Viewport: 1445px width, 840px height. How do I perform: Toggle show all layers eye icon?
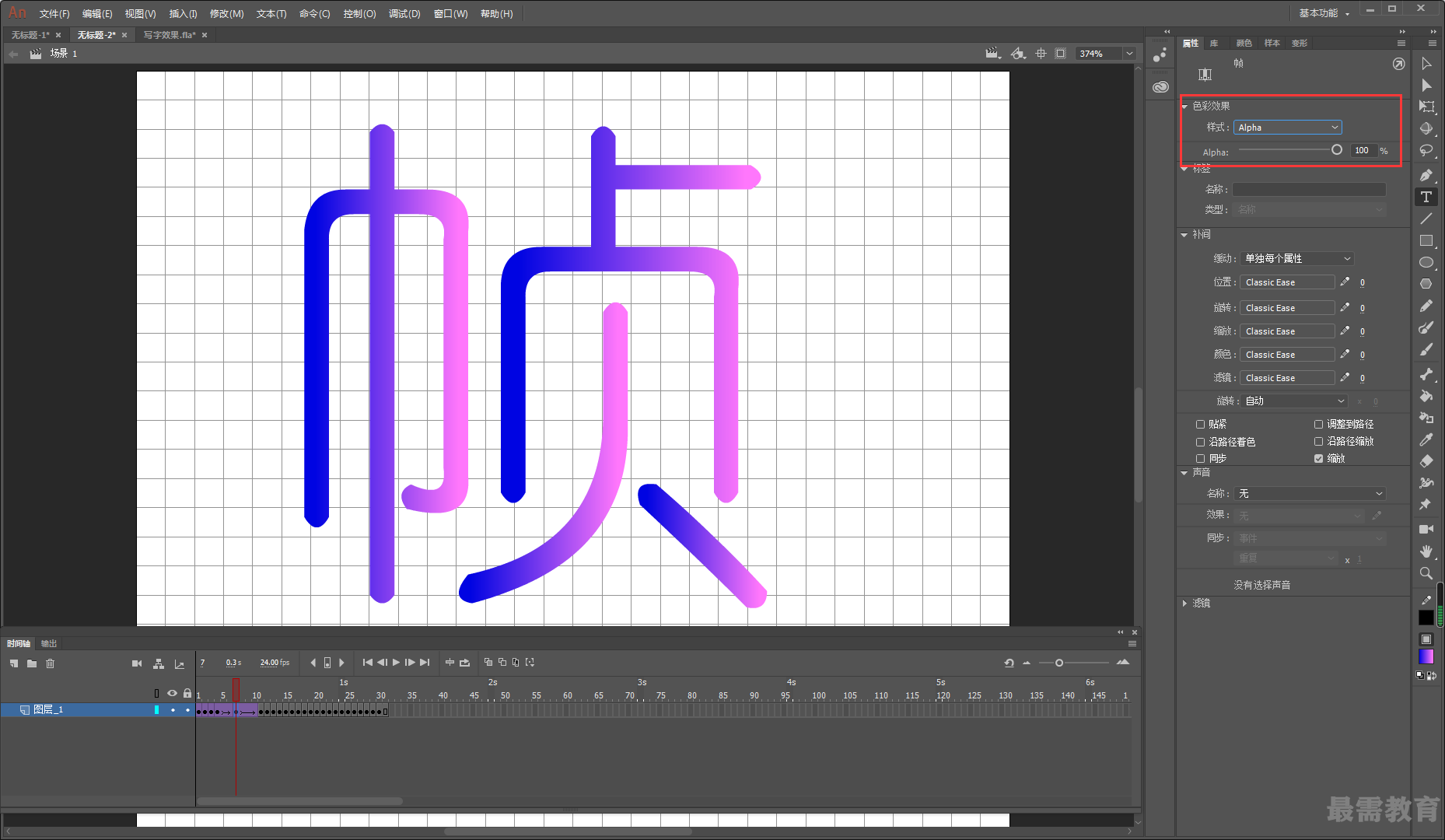[x=172, y=693]
